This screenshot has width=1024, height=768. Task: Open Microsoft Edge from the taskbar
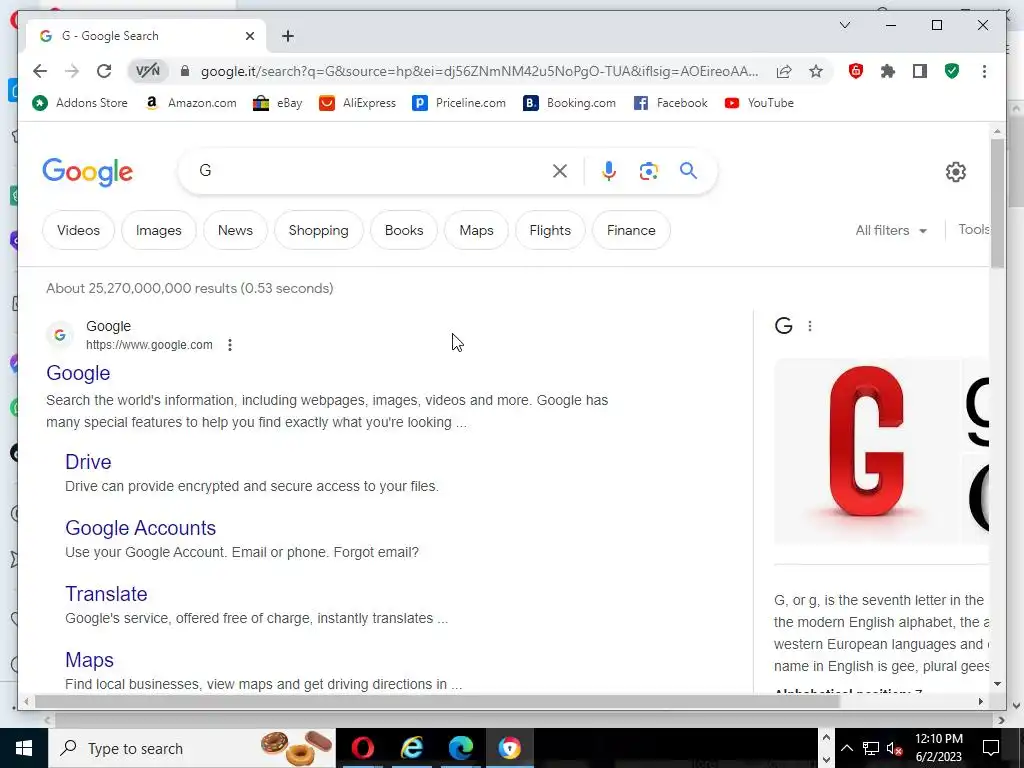(460, 748)
